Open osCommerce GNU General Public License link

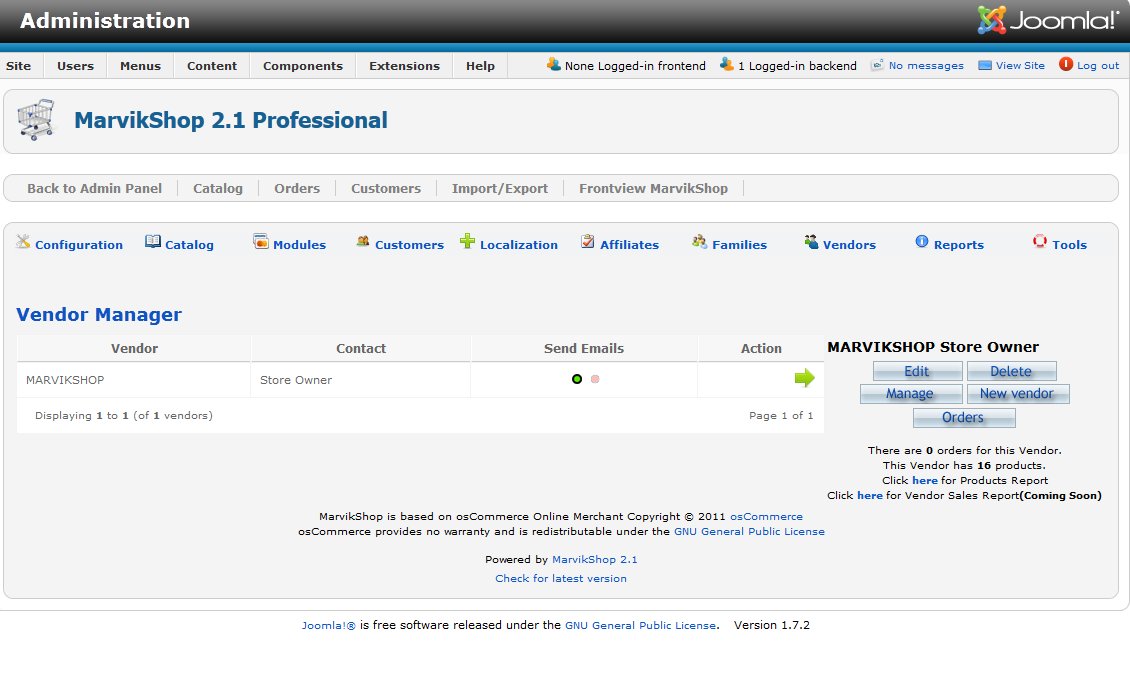[749, 532]
